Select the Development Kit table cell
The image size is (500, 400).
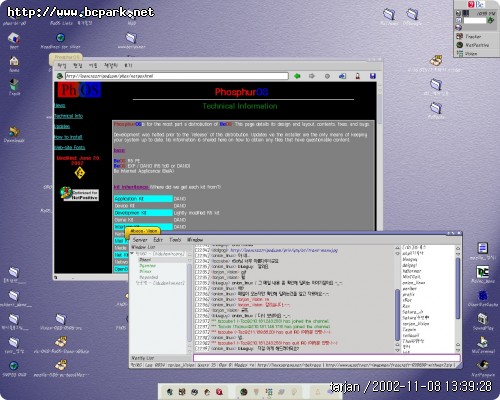tap(143, 213)
